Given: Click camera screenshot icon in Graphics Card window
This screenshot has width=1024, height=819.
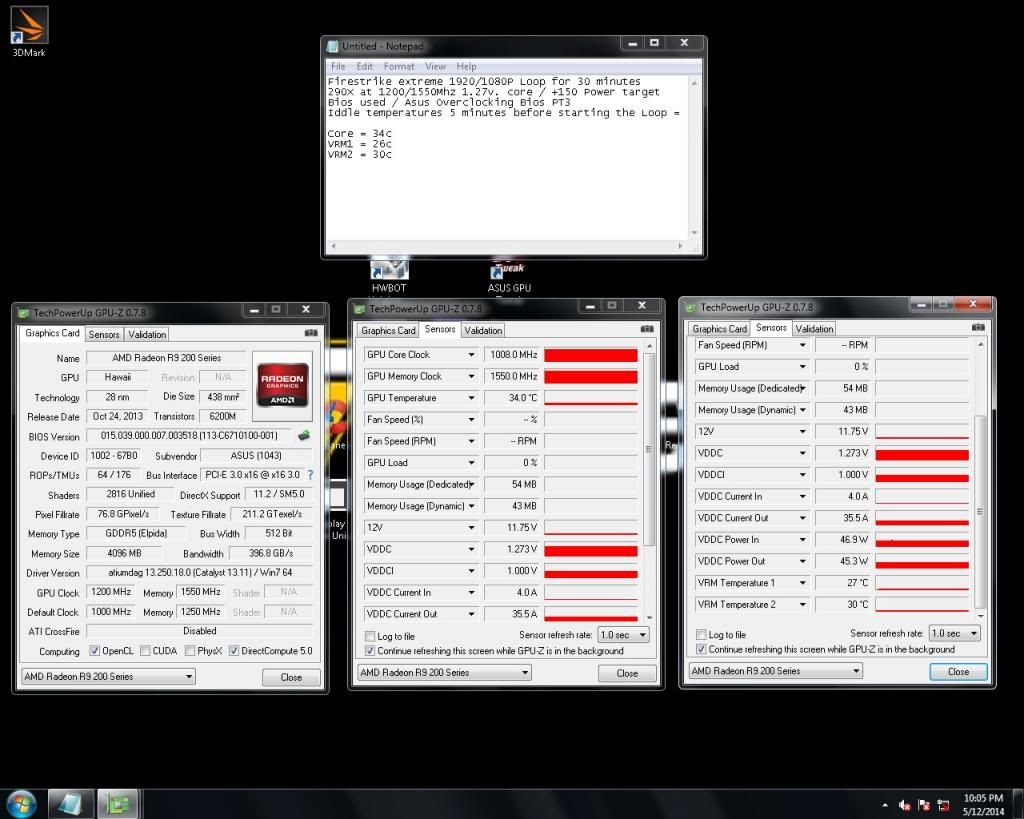Looking at the screenshot, I should tap(310, 333).
